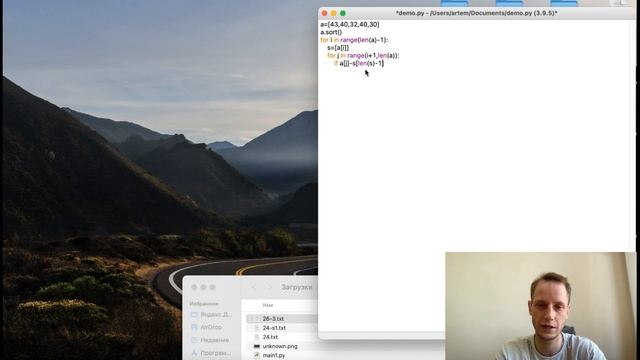Screen dimensions: 640x360
Task: Open Яндекс.Диск in Finder sidebar
Action: click(x=216, y=315)
